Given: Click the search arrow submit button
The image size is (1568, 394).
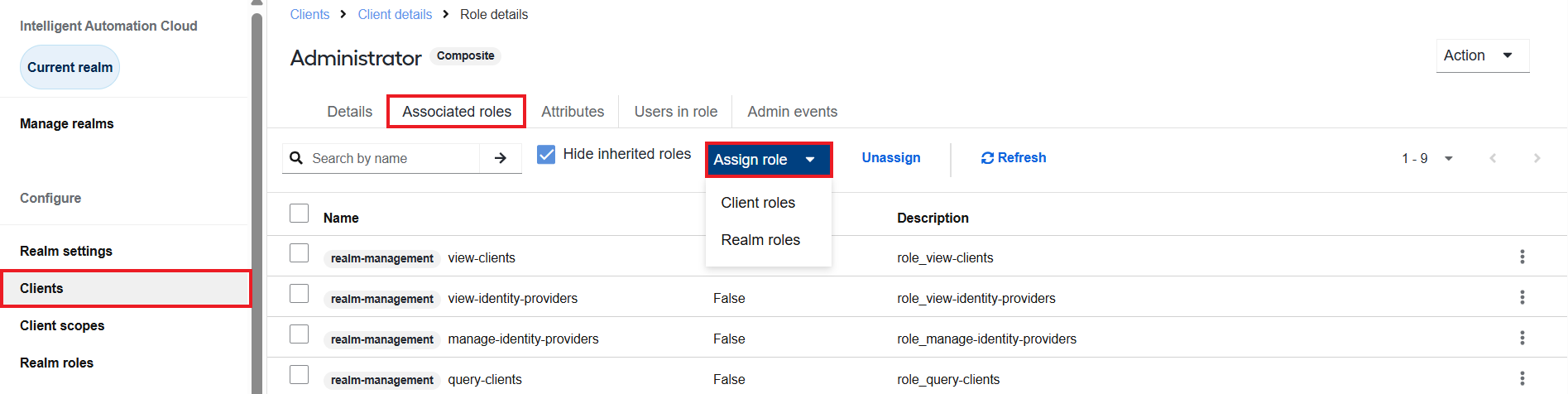Looking at the screenshot, I should click(501, 158).
